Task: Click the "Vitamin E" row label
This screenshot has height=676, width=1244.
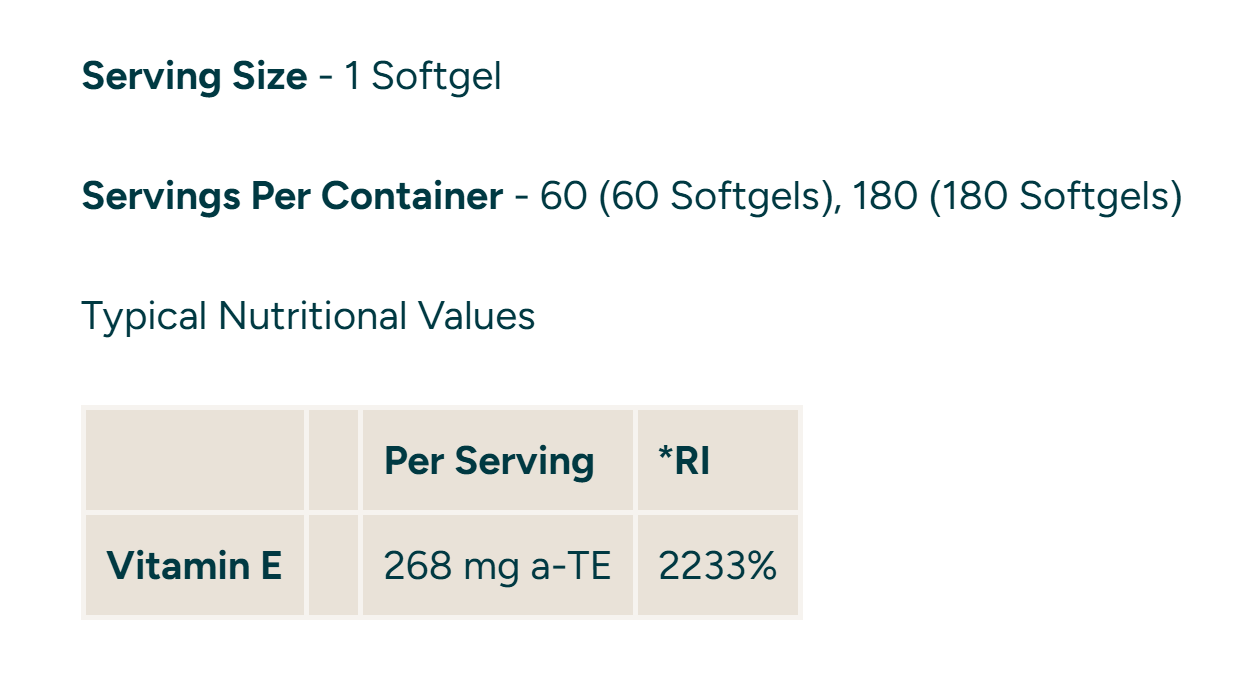Action: click(x=194, y=566)
